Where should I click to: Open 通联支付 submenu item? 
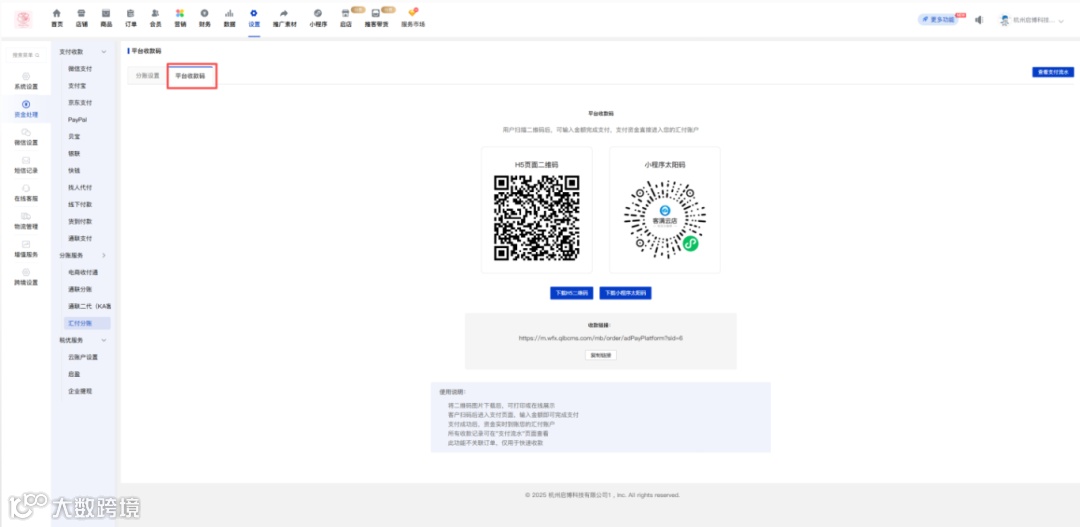coord(80,238)
